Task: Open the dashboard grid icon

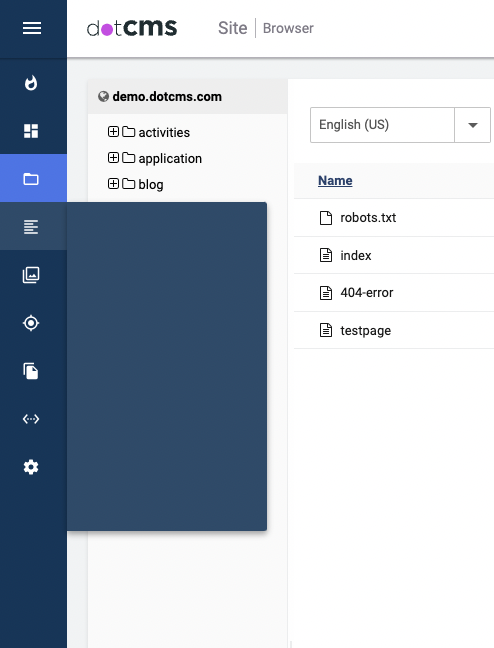Action: pyautogui.click(x=31, y=131)
